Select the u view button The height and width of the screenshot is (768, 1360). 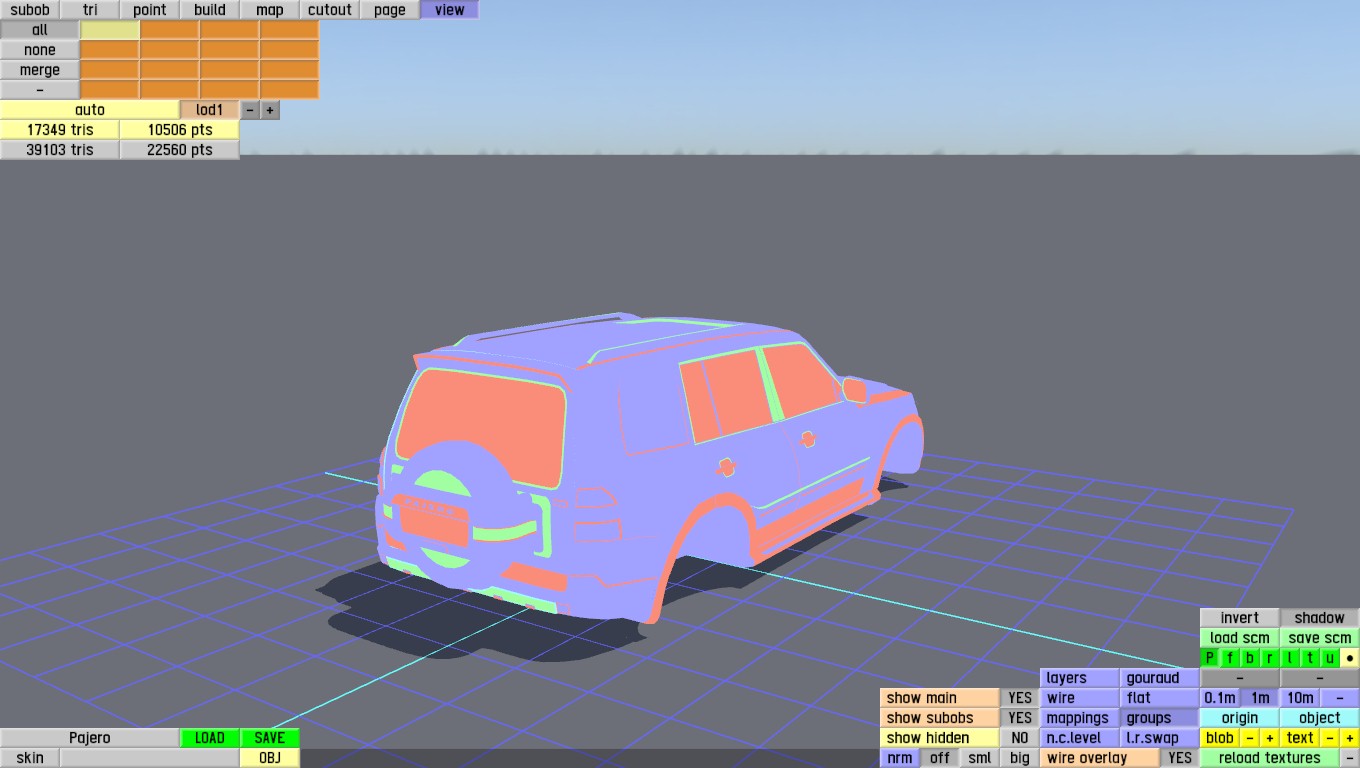click(1330, 658)
